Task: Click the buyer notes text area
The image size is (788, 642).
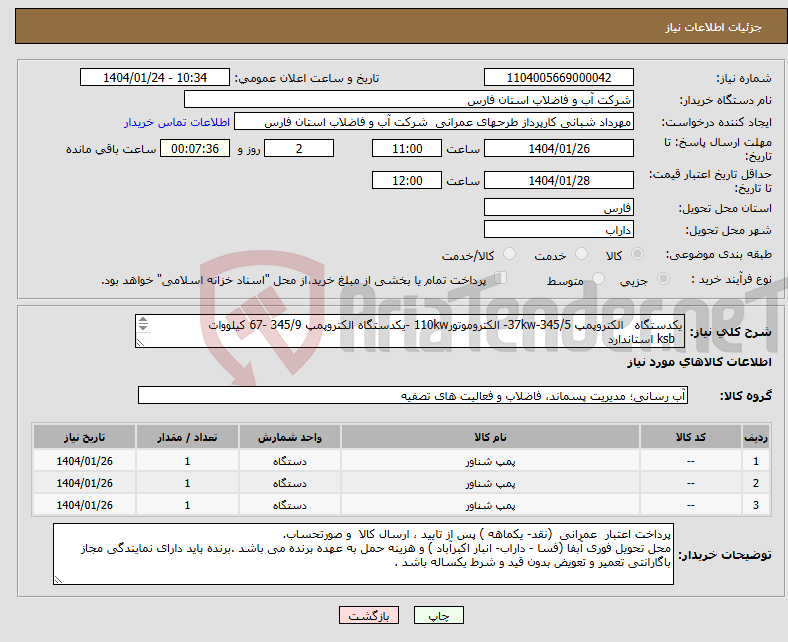Action: [x=363, y=554]
